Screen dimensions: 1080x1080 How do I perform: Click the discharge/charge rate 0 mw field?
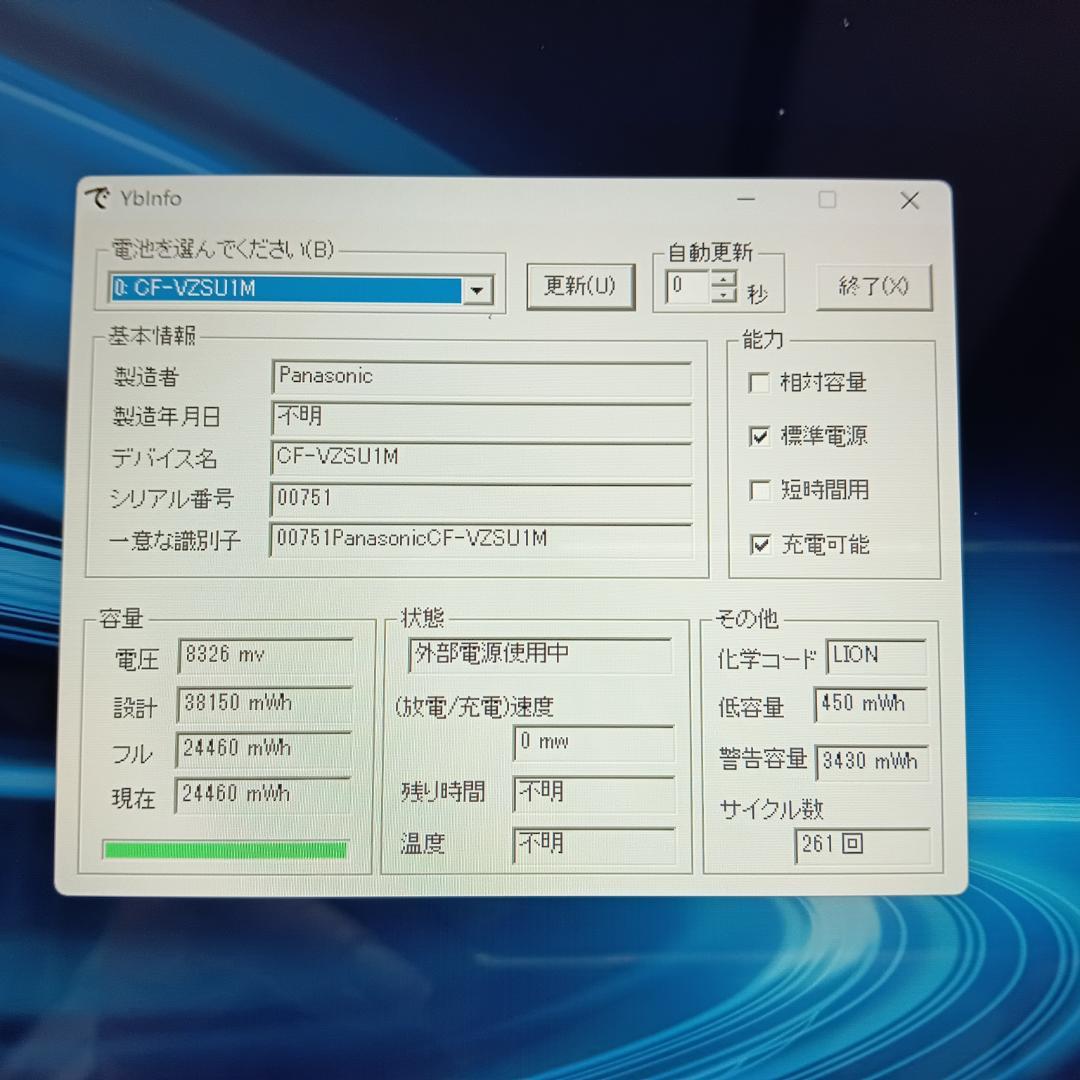[594, 742]
